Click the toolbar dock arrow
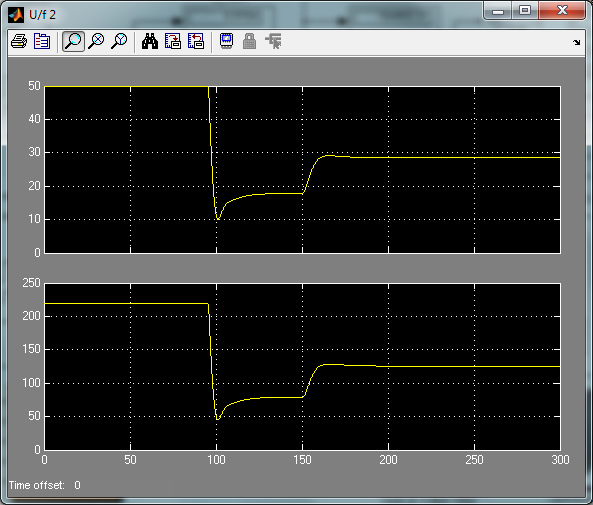593x505 pixels. (576, 42)
